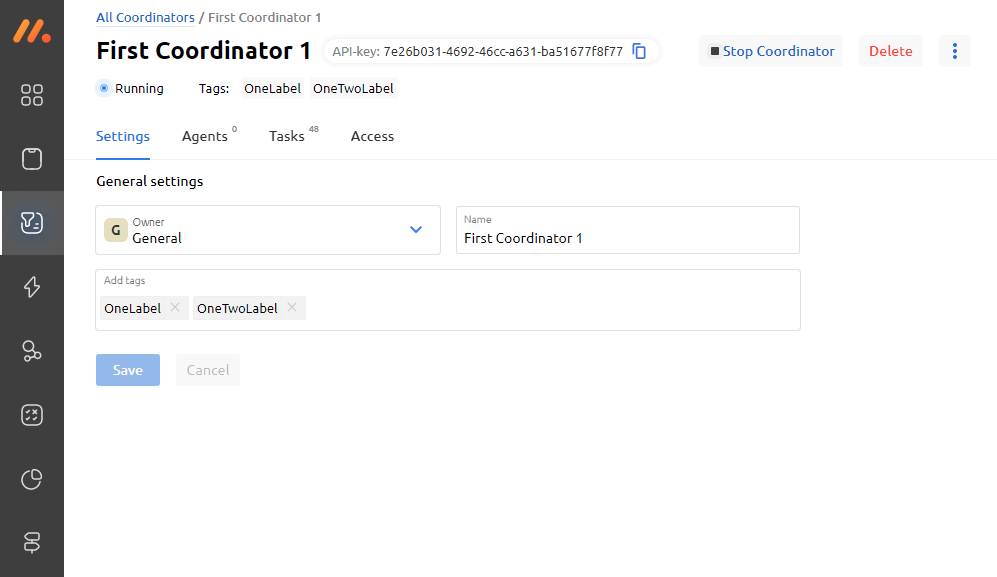997x577 pixels.
Task: Open the connected nodes icon in sidebar
Action: coord(32,351)
